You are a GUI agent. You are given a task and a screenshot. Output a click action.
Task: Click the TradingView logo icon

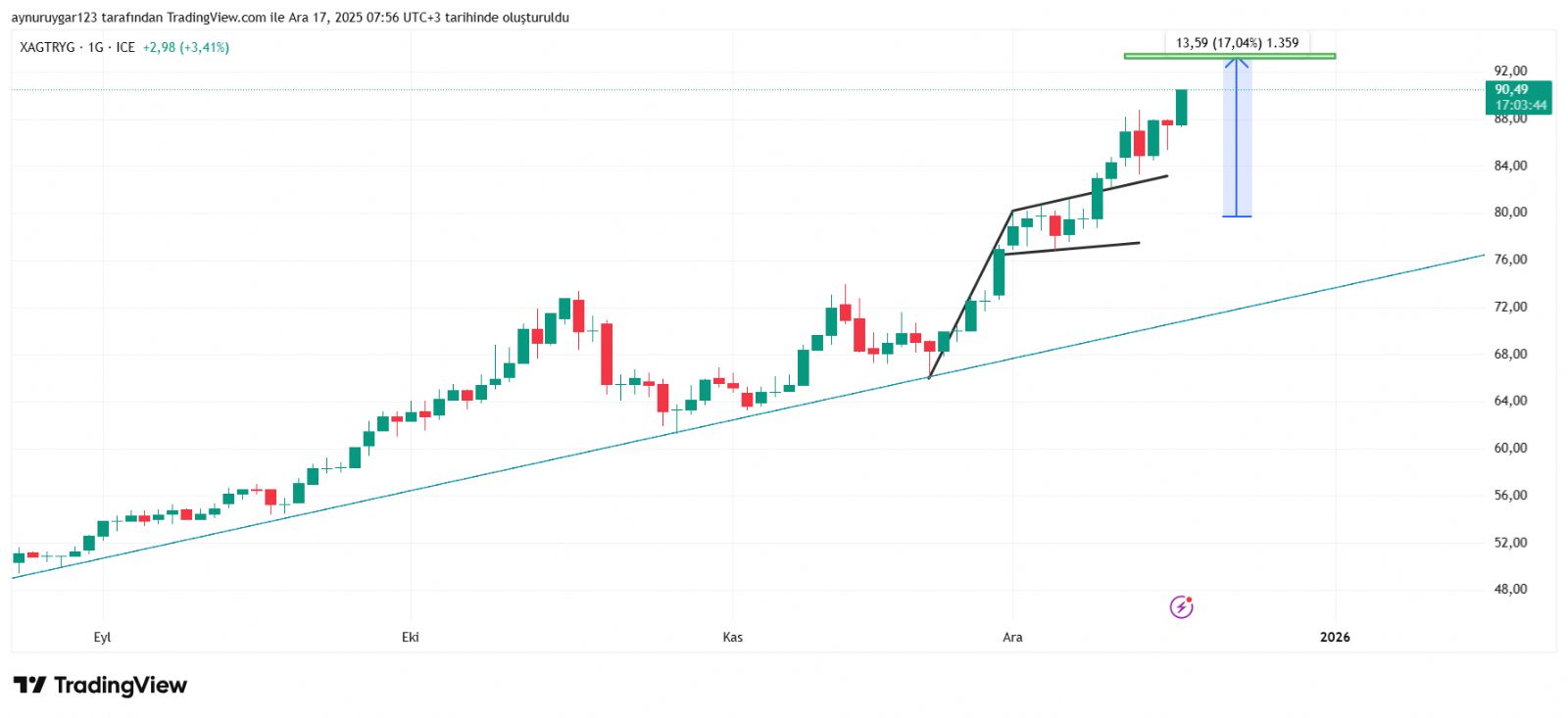[29, 685]
